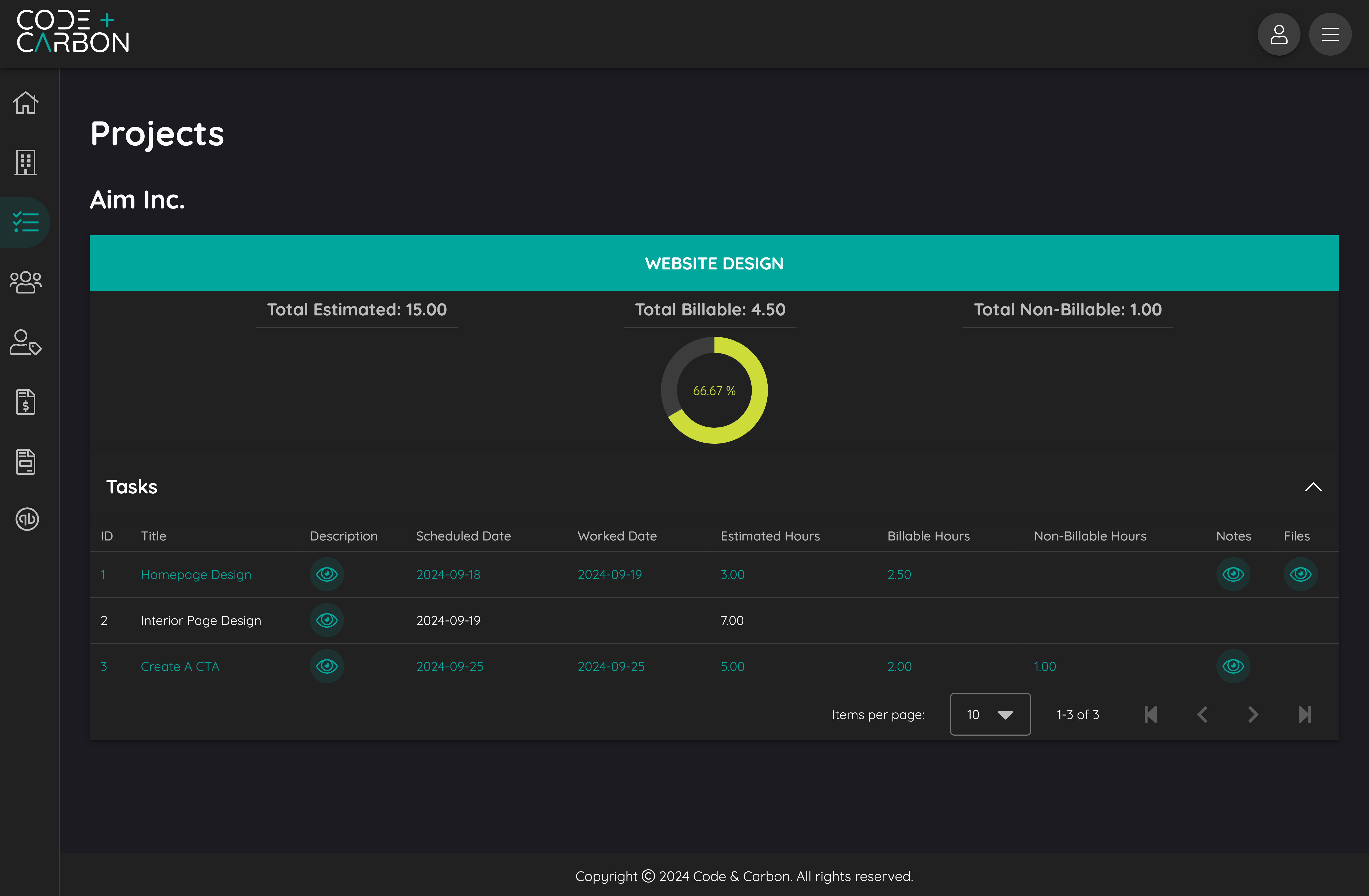The image size is (1369, 896).
Task: Open the Create A CTA task link
Action: (x=180, y=667)
